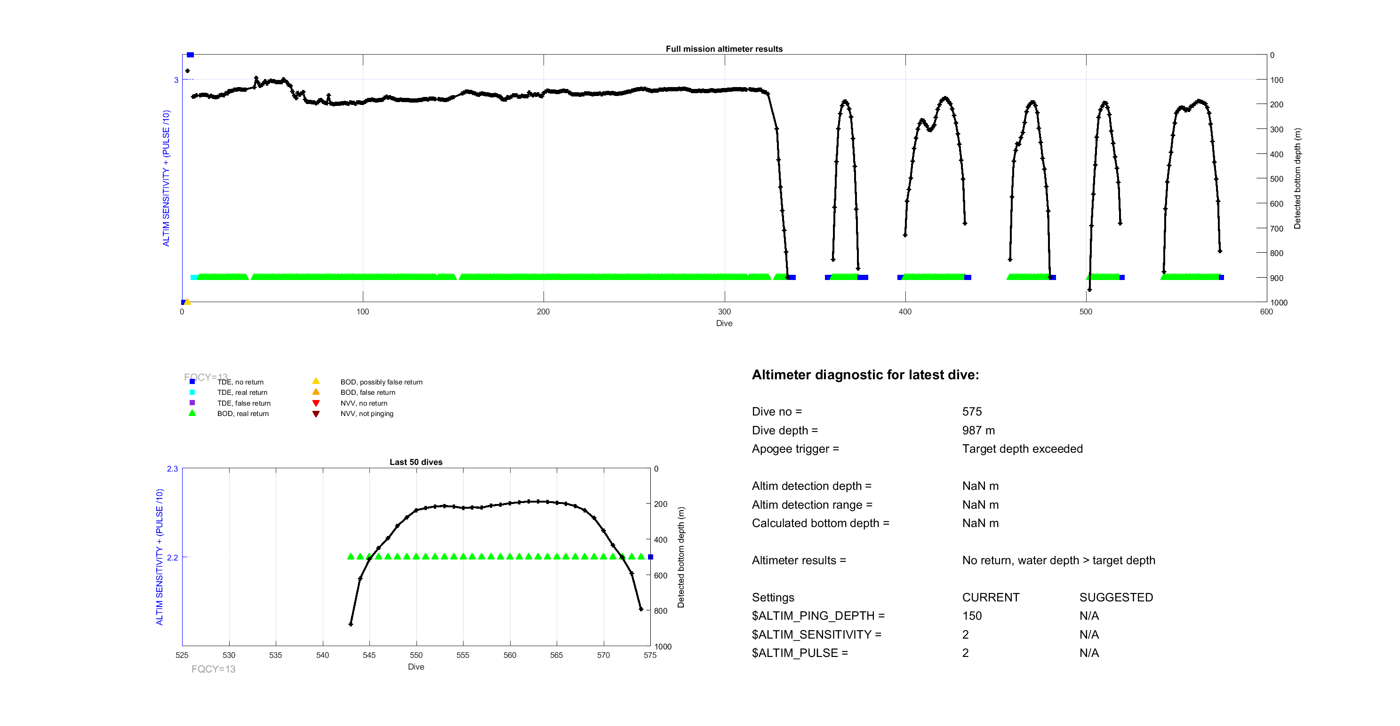
Task: Click the current value 150 for ALTIM_PING_DEPTH
Action: tap(972, 616)
